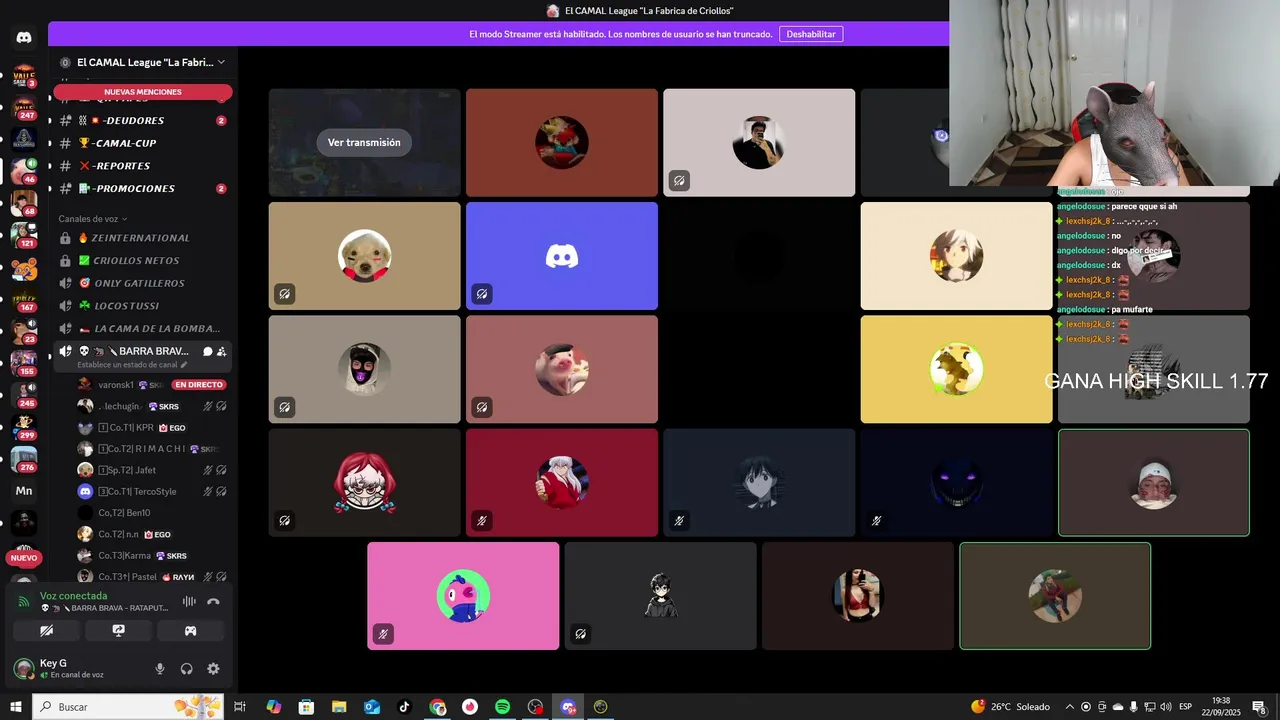Open the -PROMOCIONES text channel
The height and width of the screenshot is (720, 1280).
tap(144, 188)
